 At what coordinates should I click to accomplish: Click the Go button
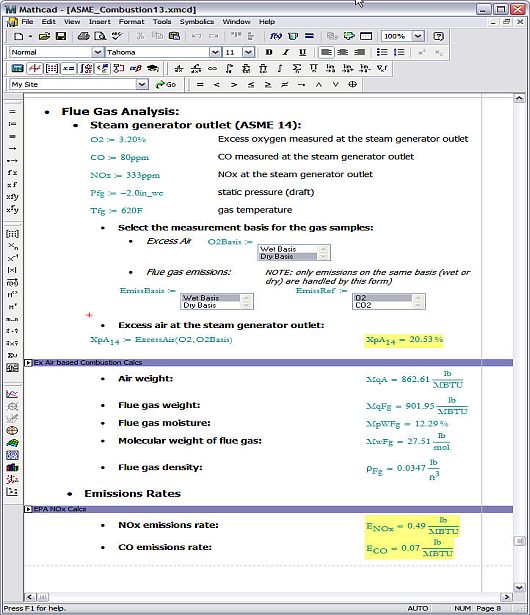(166, 84)
